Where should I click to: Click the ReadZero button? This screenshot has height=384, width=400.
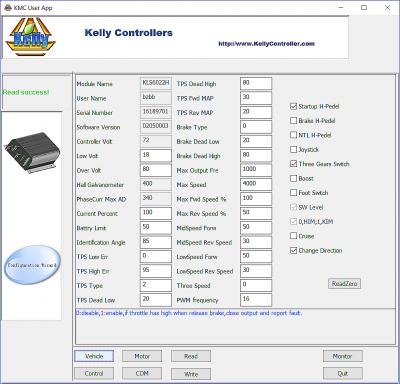344,284
